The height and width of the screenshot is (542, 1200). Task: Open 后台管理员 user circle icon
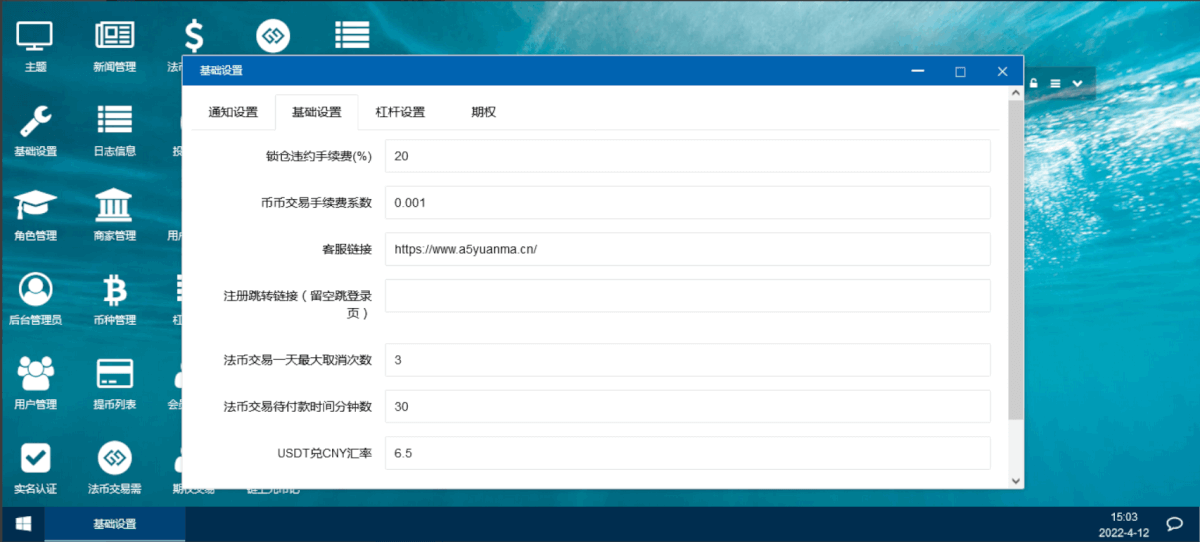(35, 299)
